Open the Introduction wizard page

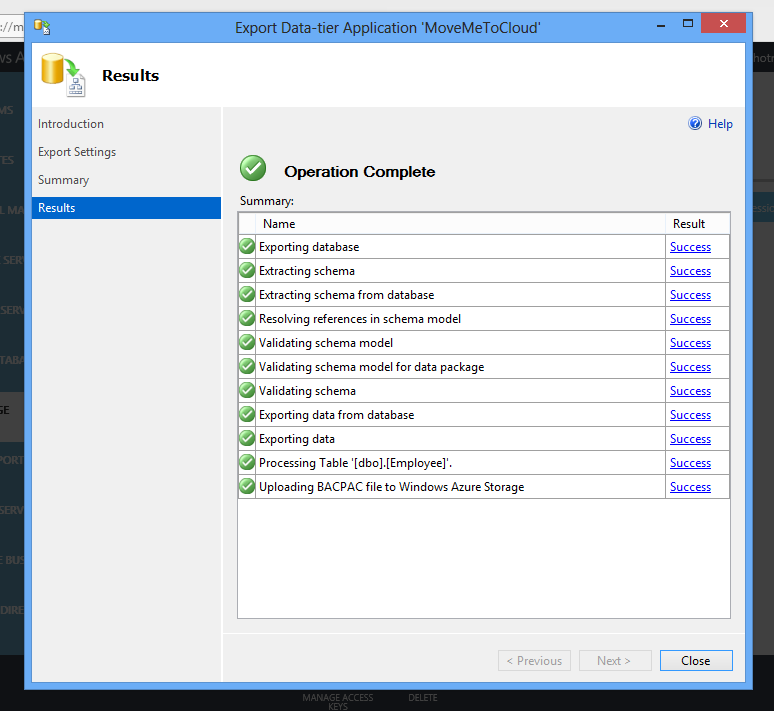[71, 124]
